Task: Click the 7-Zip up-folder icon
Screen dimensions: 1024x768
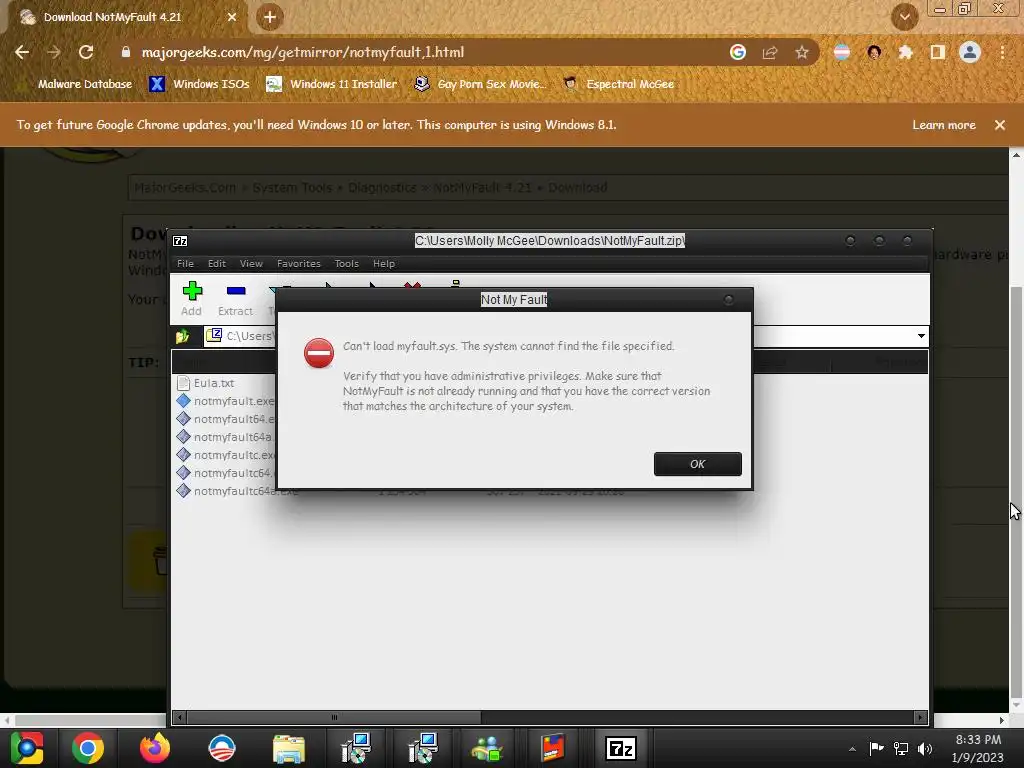Action: 182,336
